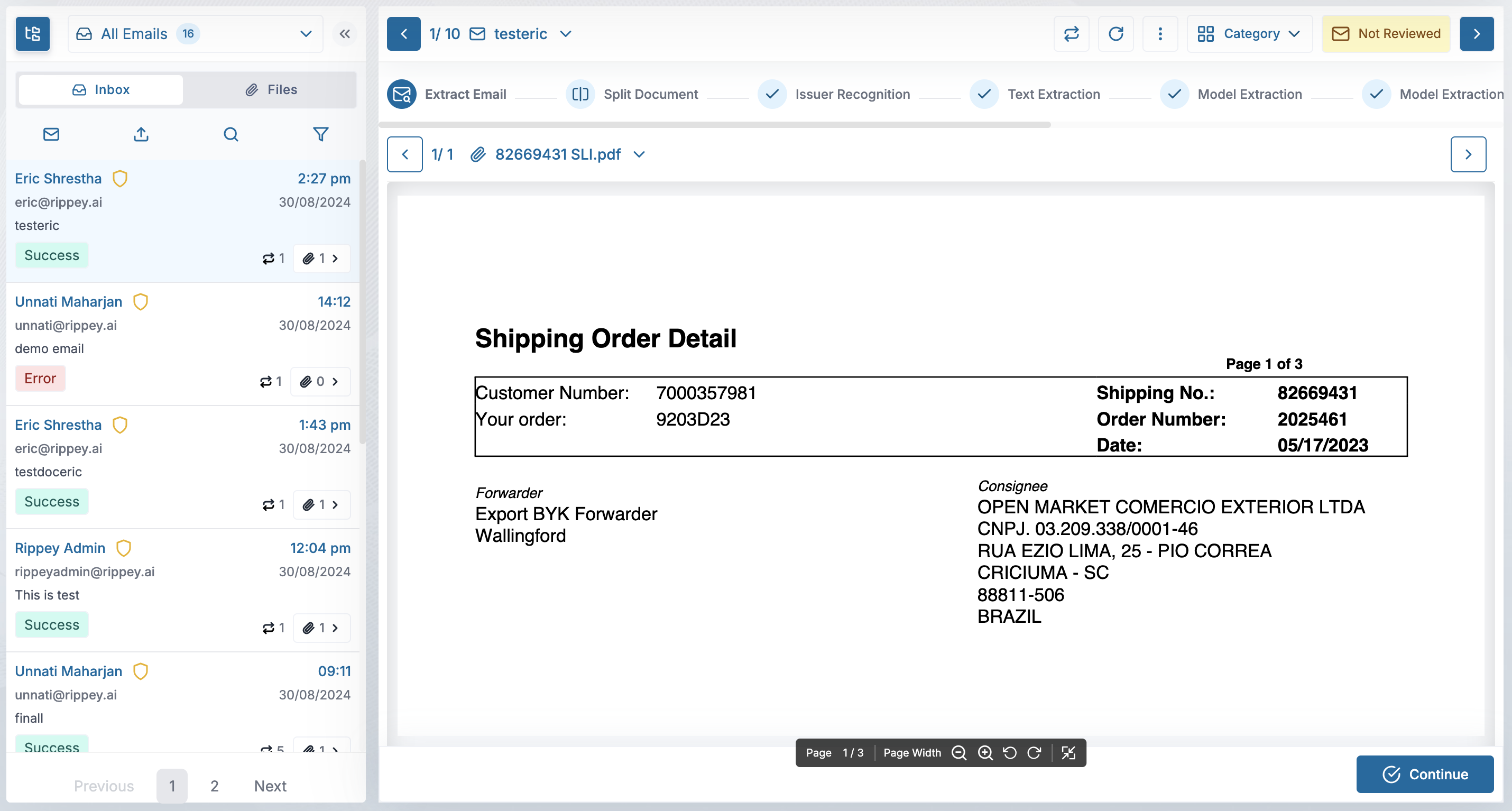This screenshot has width=1512, height=811.
Task: Expand the 82669431 SLI.pdf file dropdown
Action: [639, 154]
